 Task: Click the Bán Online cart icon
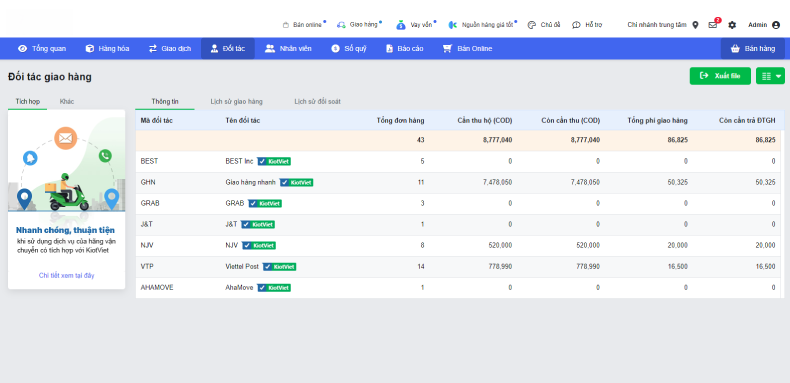[447, 49]
